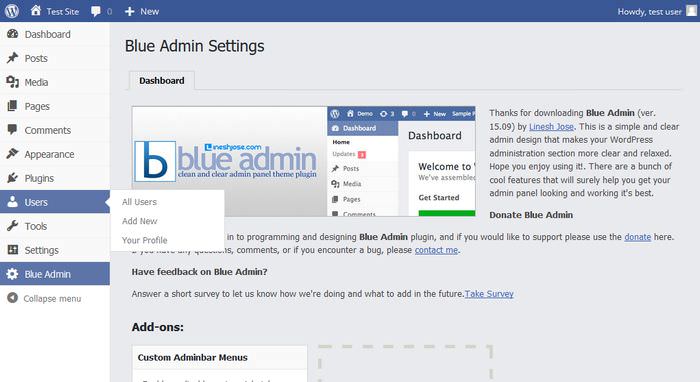The width and height of the screenshot is (700, 382).
Task: Click the Collapse menu text
Action: click(52, 299)
